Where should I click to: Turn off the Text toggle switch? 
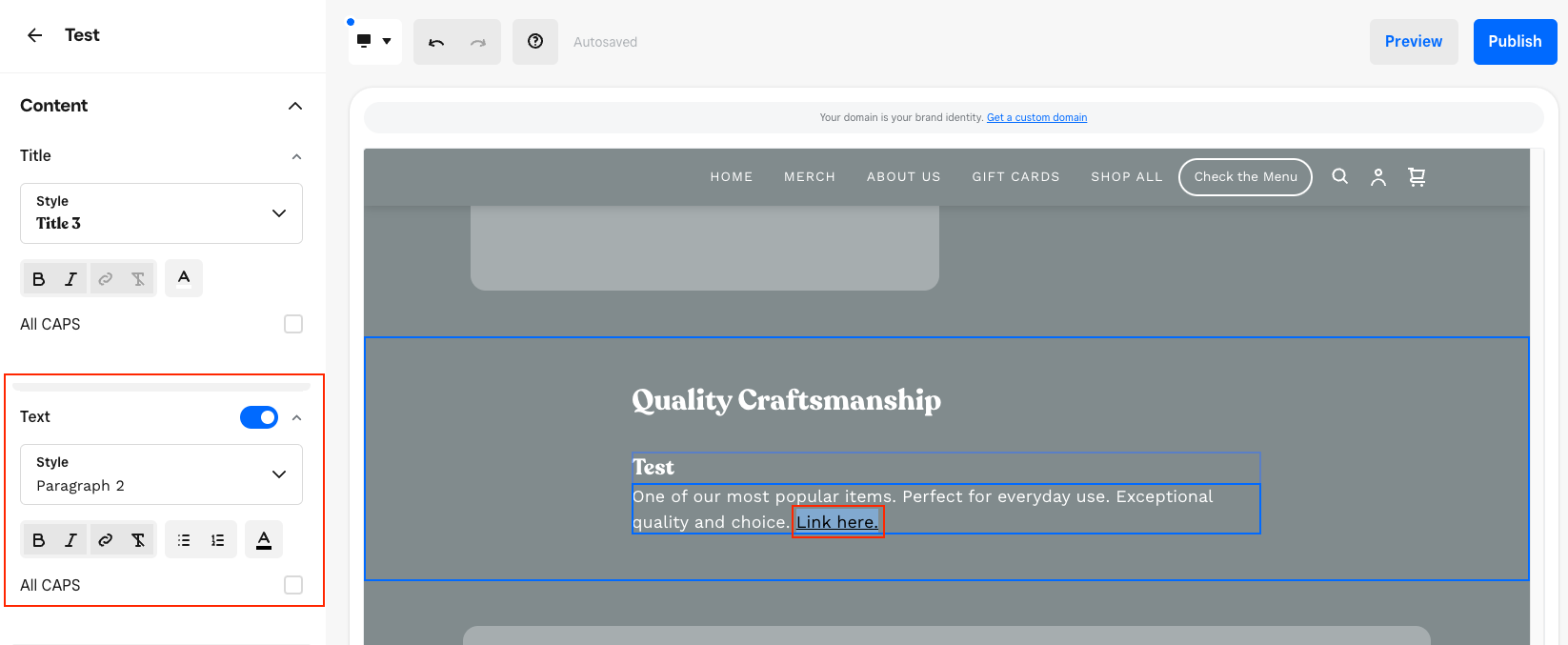tap(259, 417)
